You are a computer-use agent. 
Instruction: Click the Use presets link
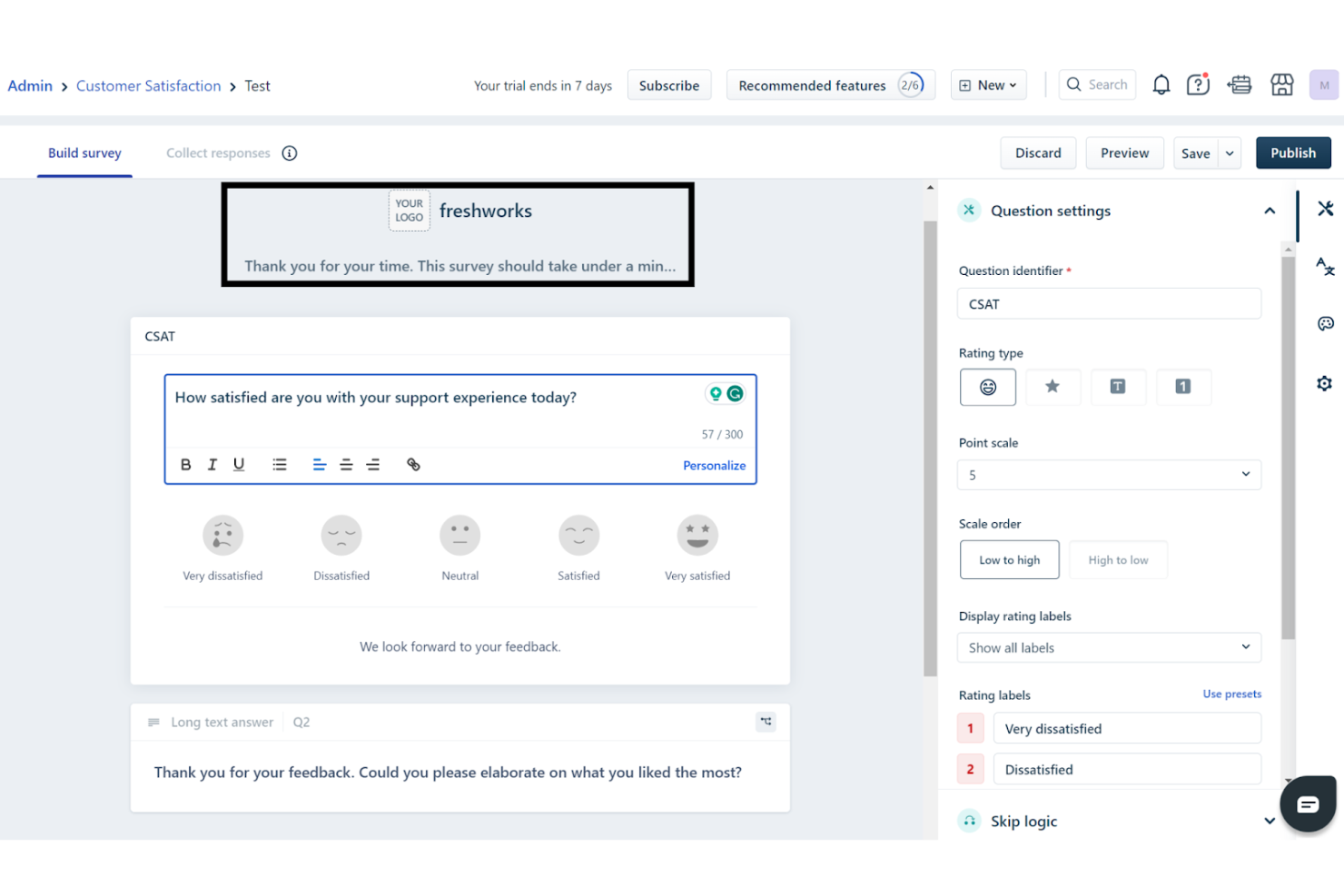[x=1231, y=694]
